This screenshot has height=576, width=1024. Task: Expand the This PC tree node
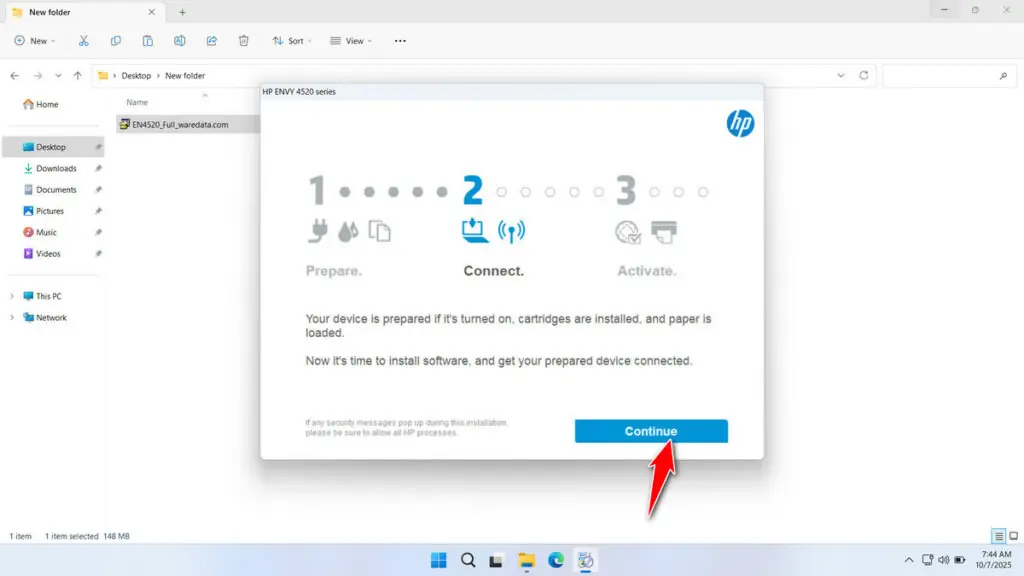[12, 296]
